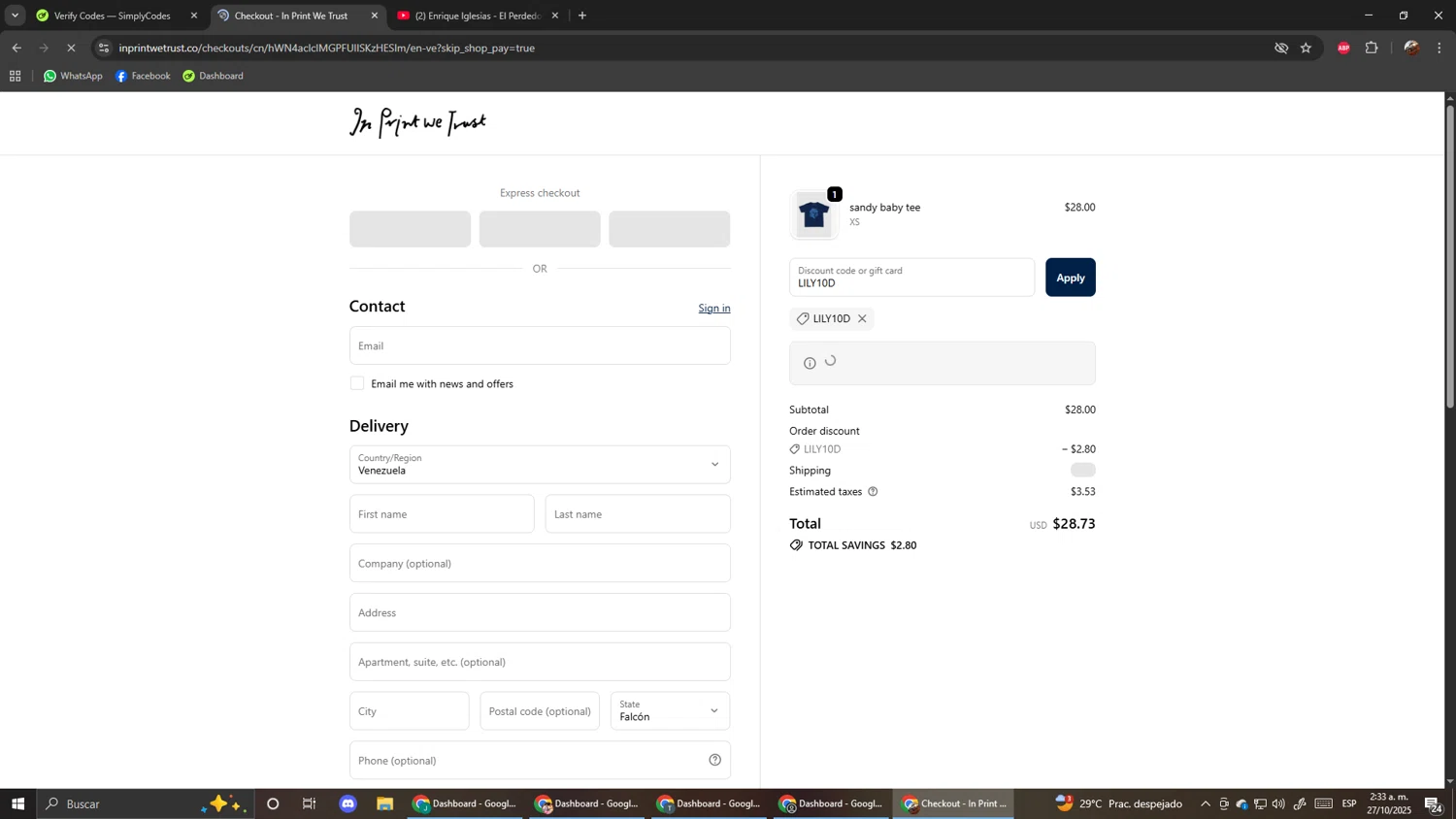
Task: Click the volume icon in system tray
Action: (x=1278, y=803)
